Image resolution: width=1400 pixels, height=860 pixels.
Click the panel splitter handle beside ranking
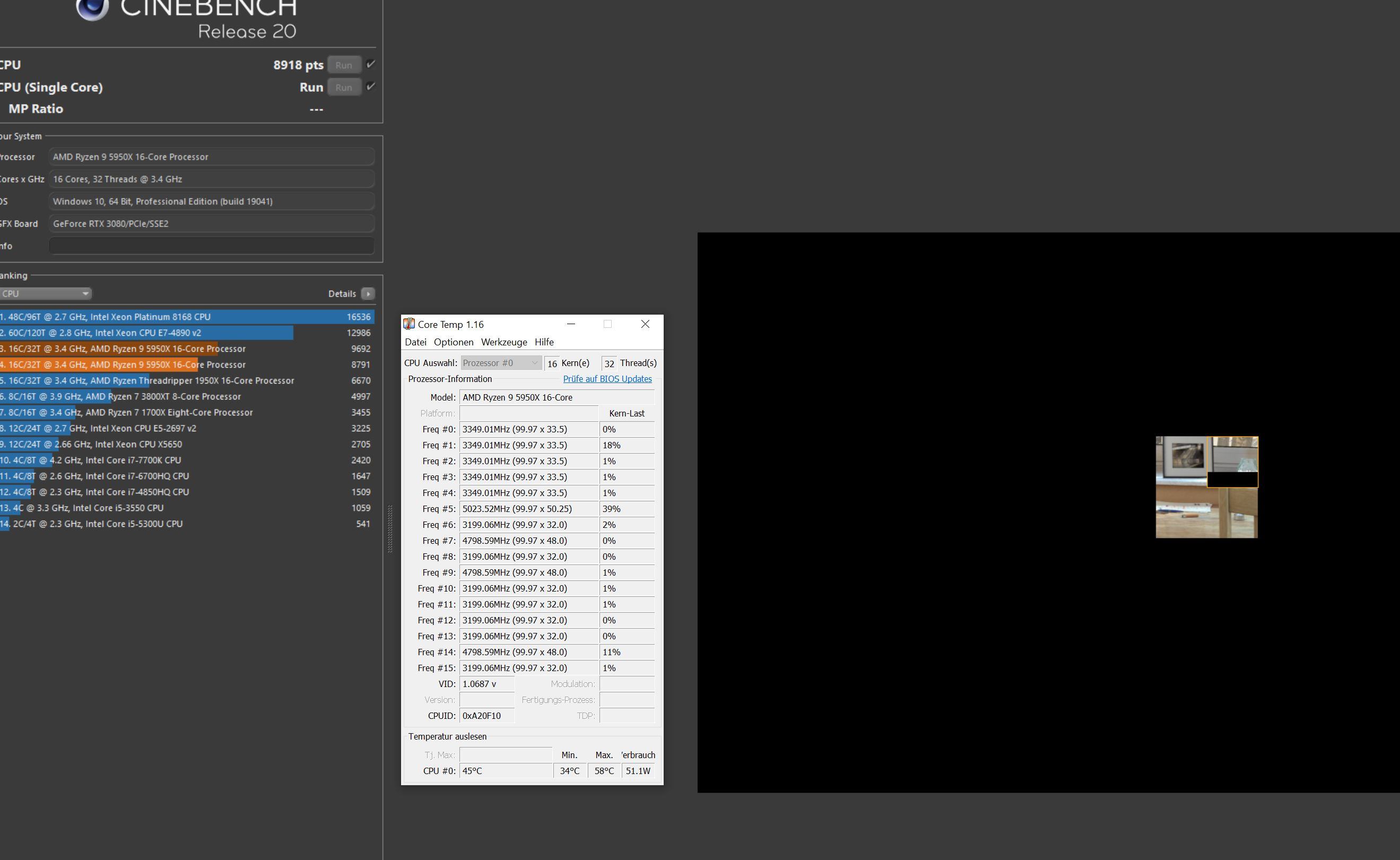pyautogui.click(x=389, y=529)
